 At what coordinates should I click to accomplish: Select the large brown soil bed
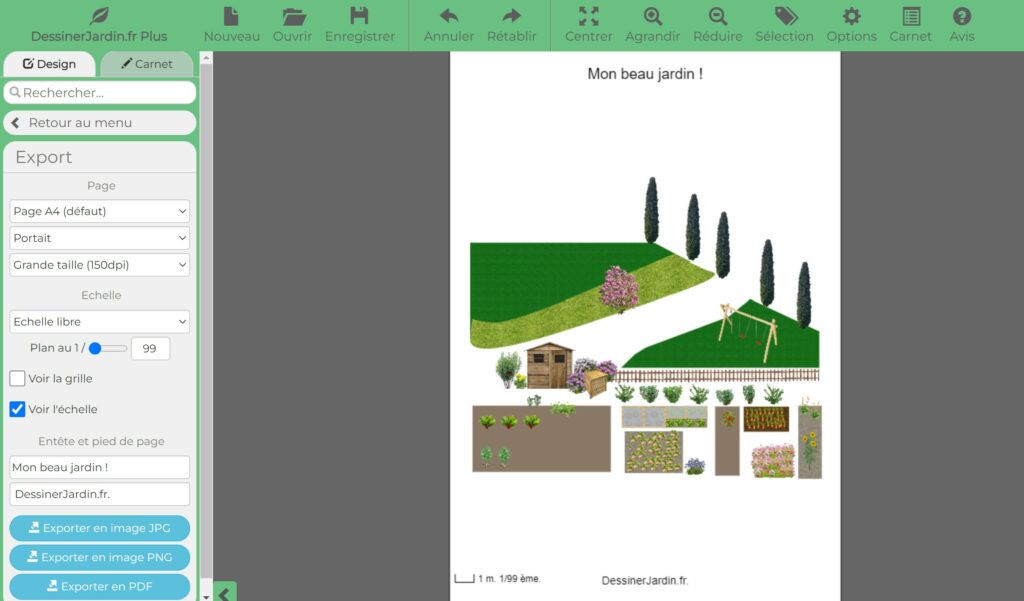(x=541, y=438)
